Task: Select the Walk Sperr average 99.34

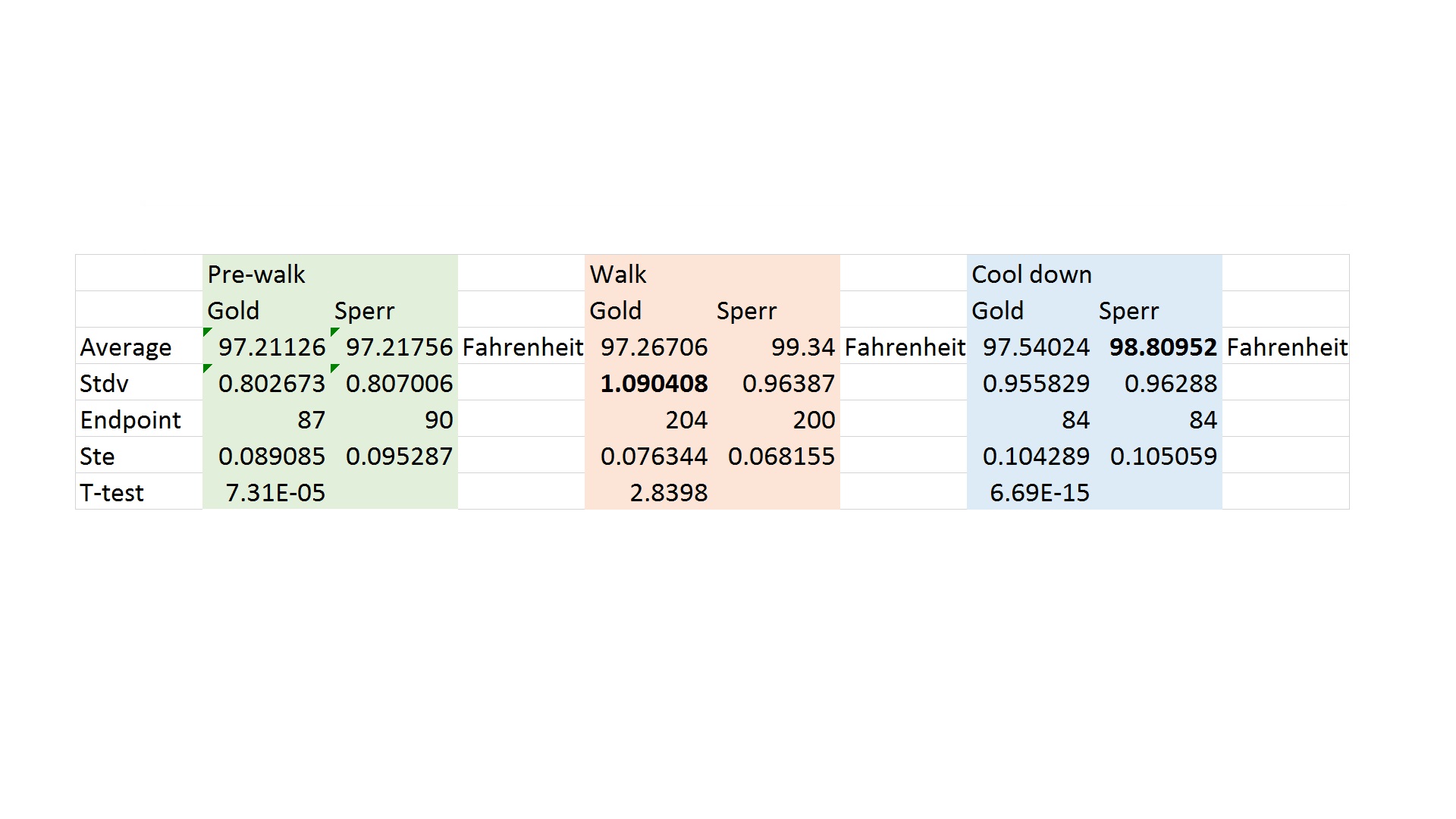Action: (802, 347)
